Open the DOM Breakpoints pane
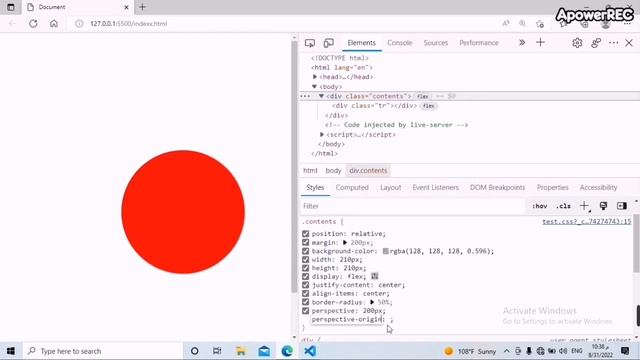 498,187
